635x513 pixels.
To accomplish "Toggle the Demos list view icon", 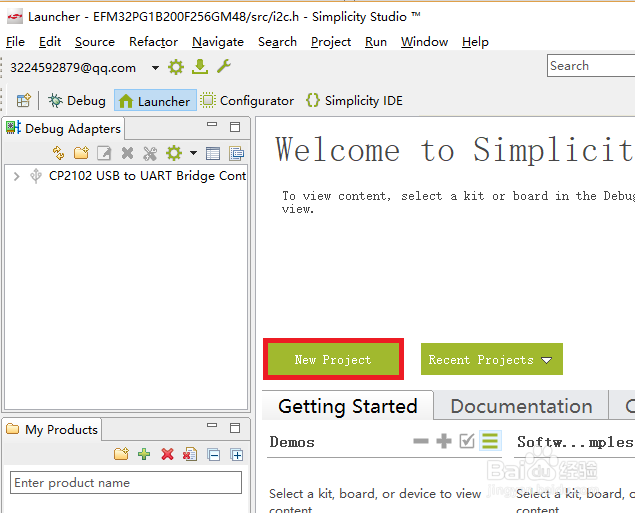I will point(490,441).
